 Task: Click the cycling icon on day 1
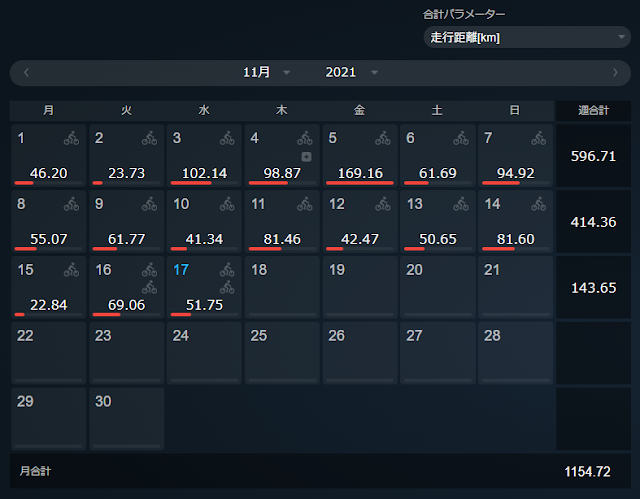(71, 138)
